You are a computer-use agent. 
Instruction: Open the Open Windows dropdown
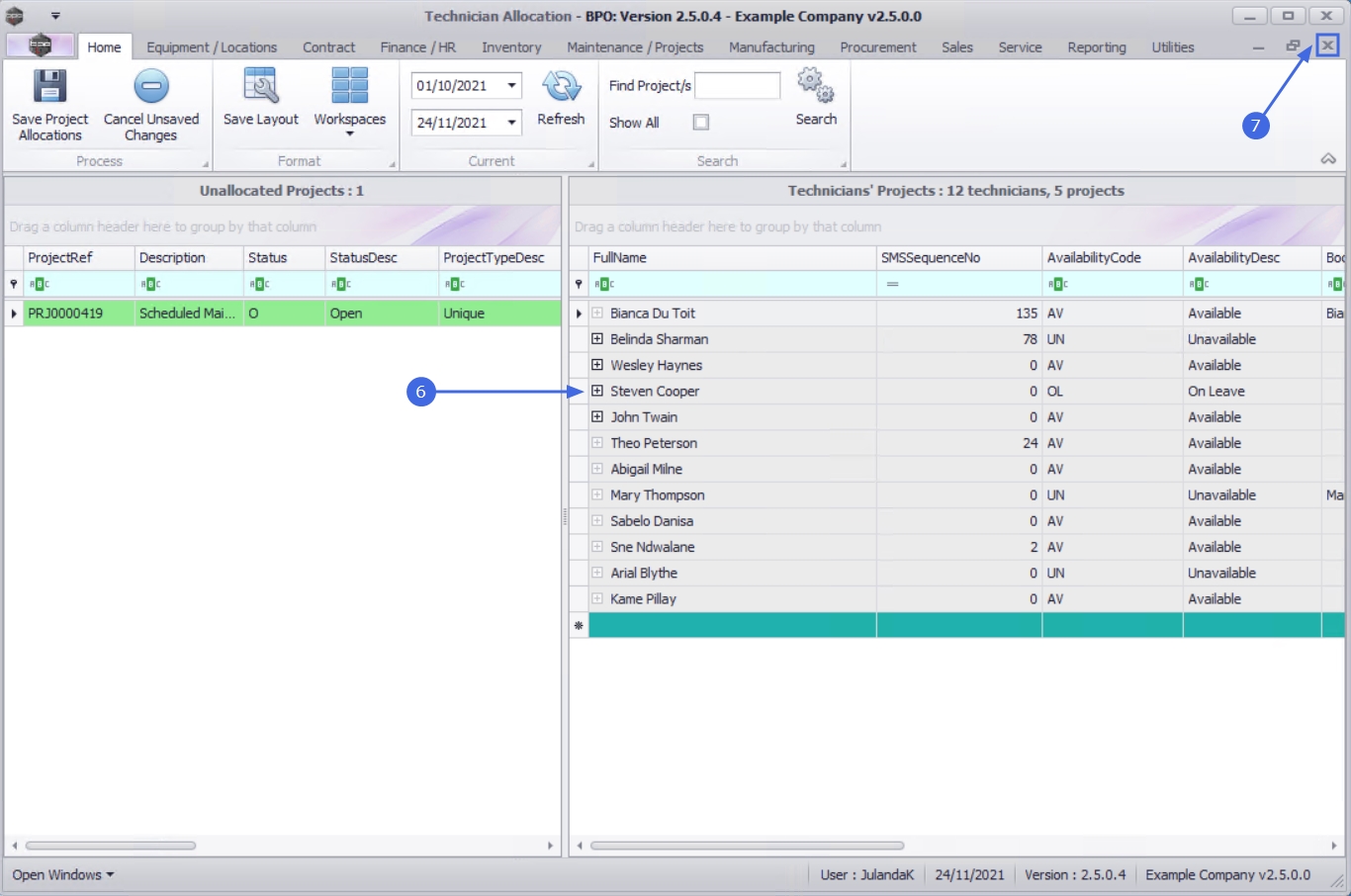click(x=63, y=875)
